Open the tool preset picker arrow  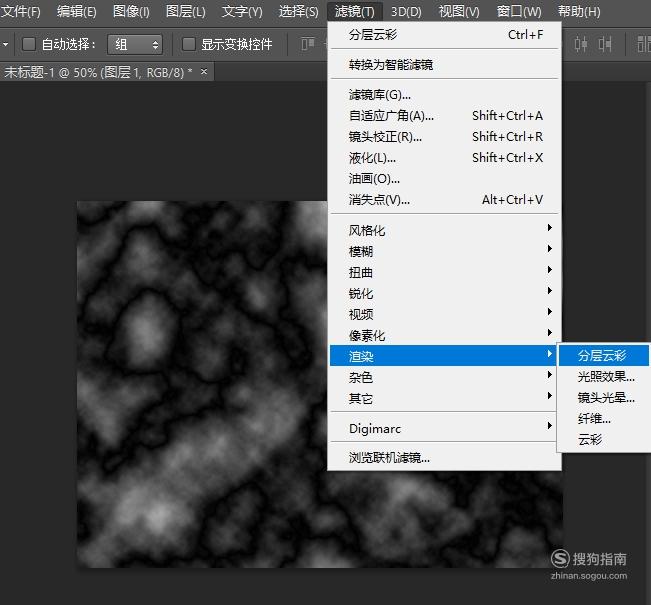pyautogui.click(x=5, y=44)
